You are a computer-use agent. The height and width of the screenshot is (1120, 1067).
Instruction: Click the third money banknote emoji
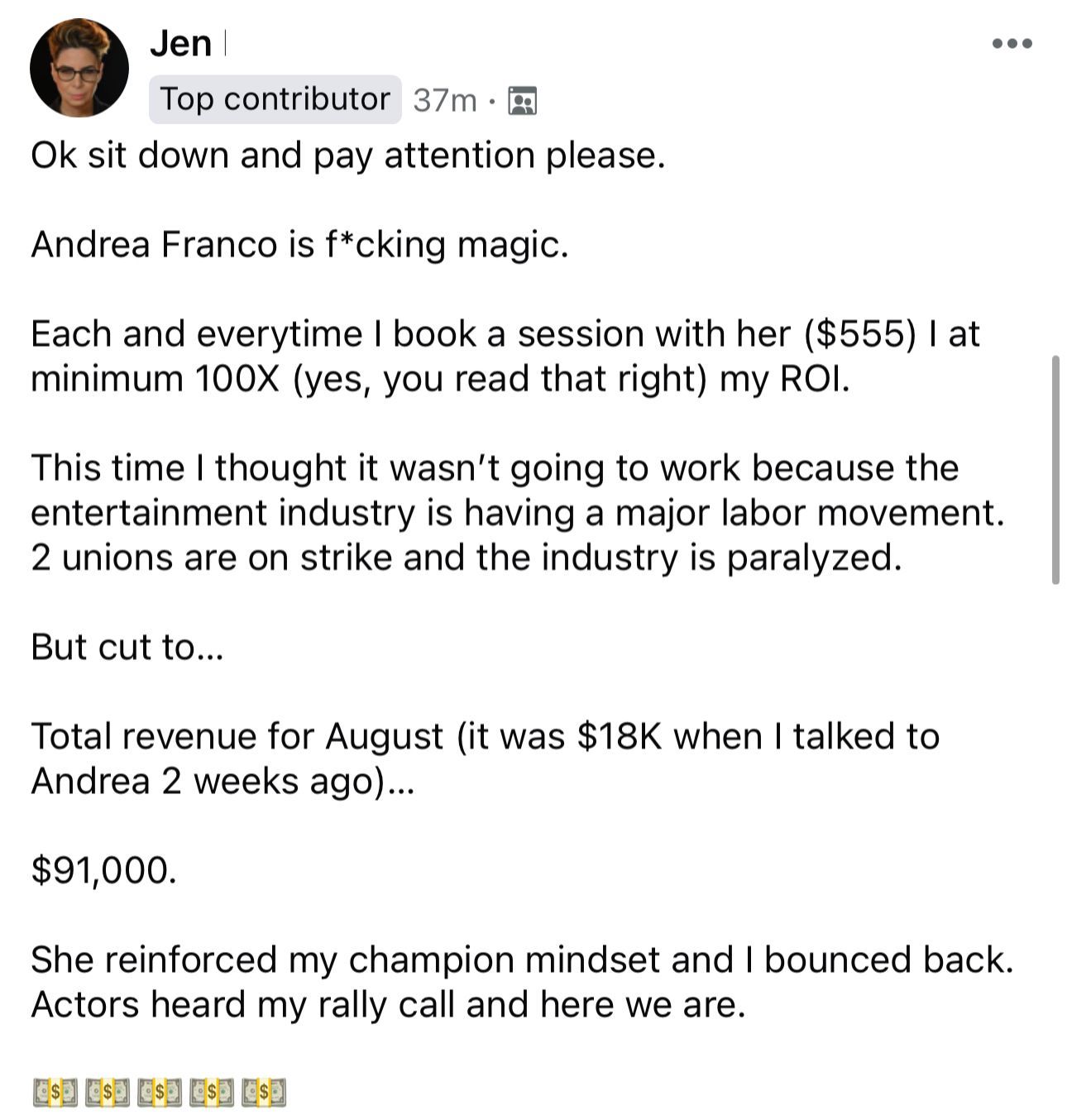click(x=160, y=1092)
